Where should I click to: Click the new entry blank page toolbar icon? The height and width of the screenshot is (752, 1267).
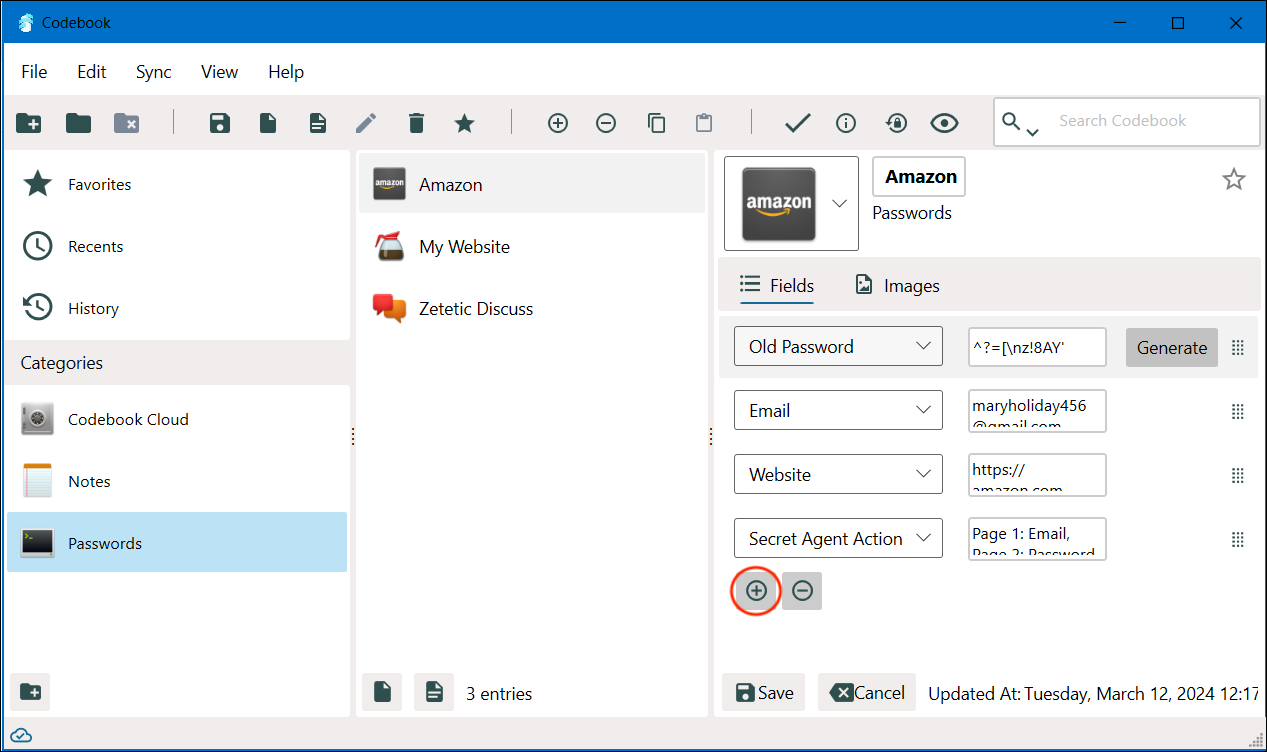point(268,123)
